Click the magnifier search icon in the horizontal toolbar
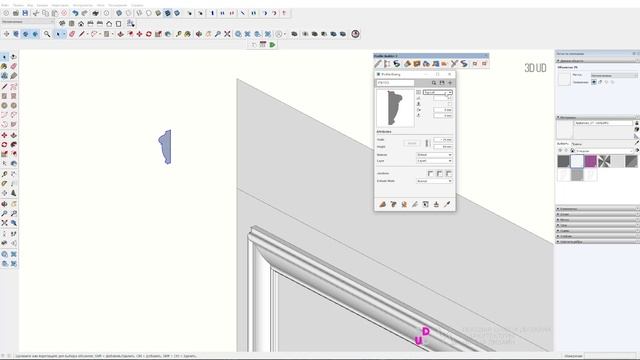The image size is (640, 360). (x=47, y=34)
